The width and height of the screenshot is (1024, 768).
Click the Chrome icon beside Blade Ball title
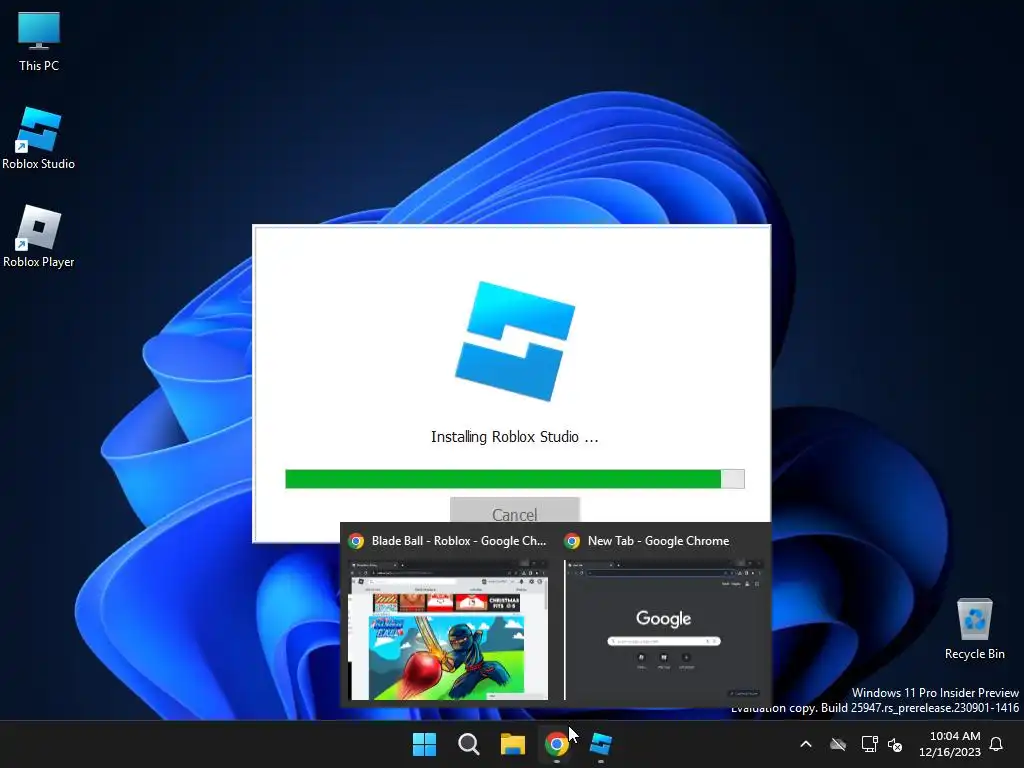(x=356, y=541)
